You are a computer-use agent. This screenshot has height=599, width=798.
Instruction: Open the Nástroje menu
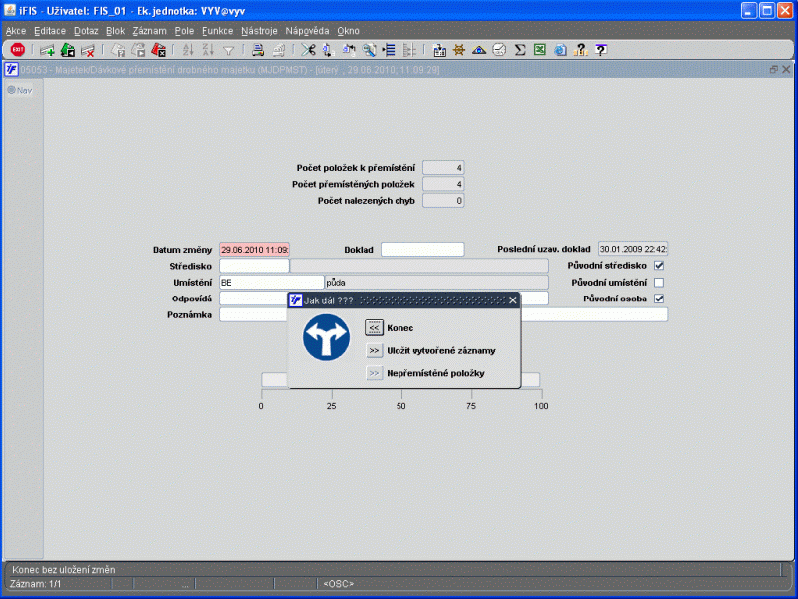pos(259,31)
